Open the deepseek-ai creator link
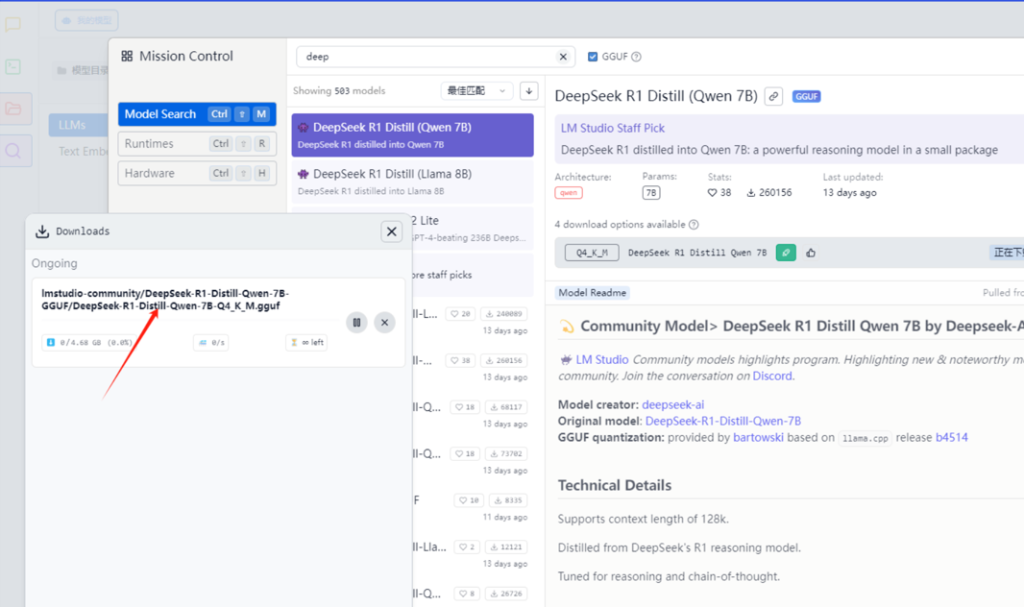This screenshot has height=607, width=1024. coord(673,405)
